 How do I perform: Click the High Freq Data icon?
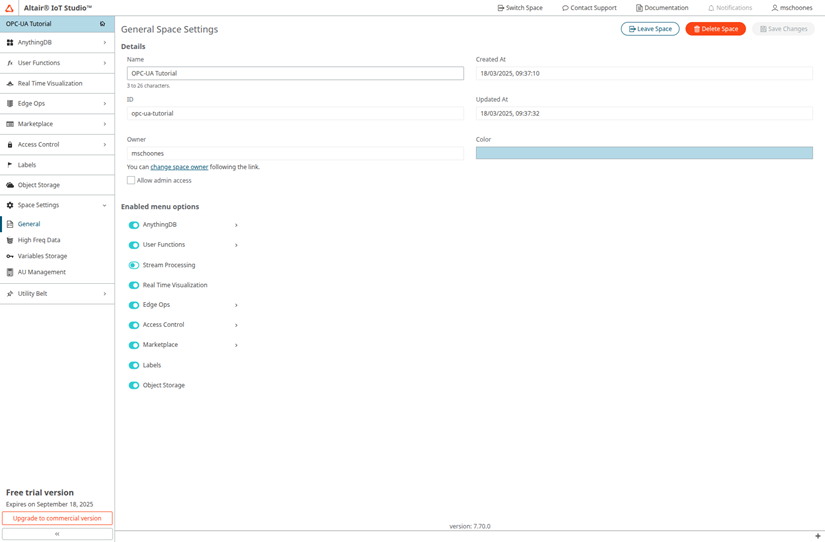9,240
